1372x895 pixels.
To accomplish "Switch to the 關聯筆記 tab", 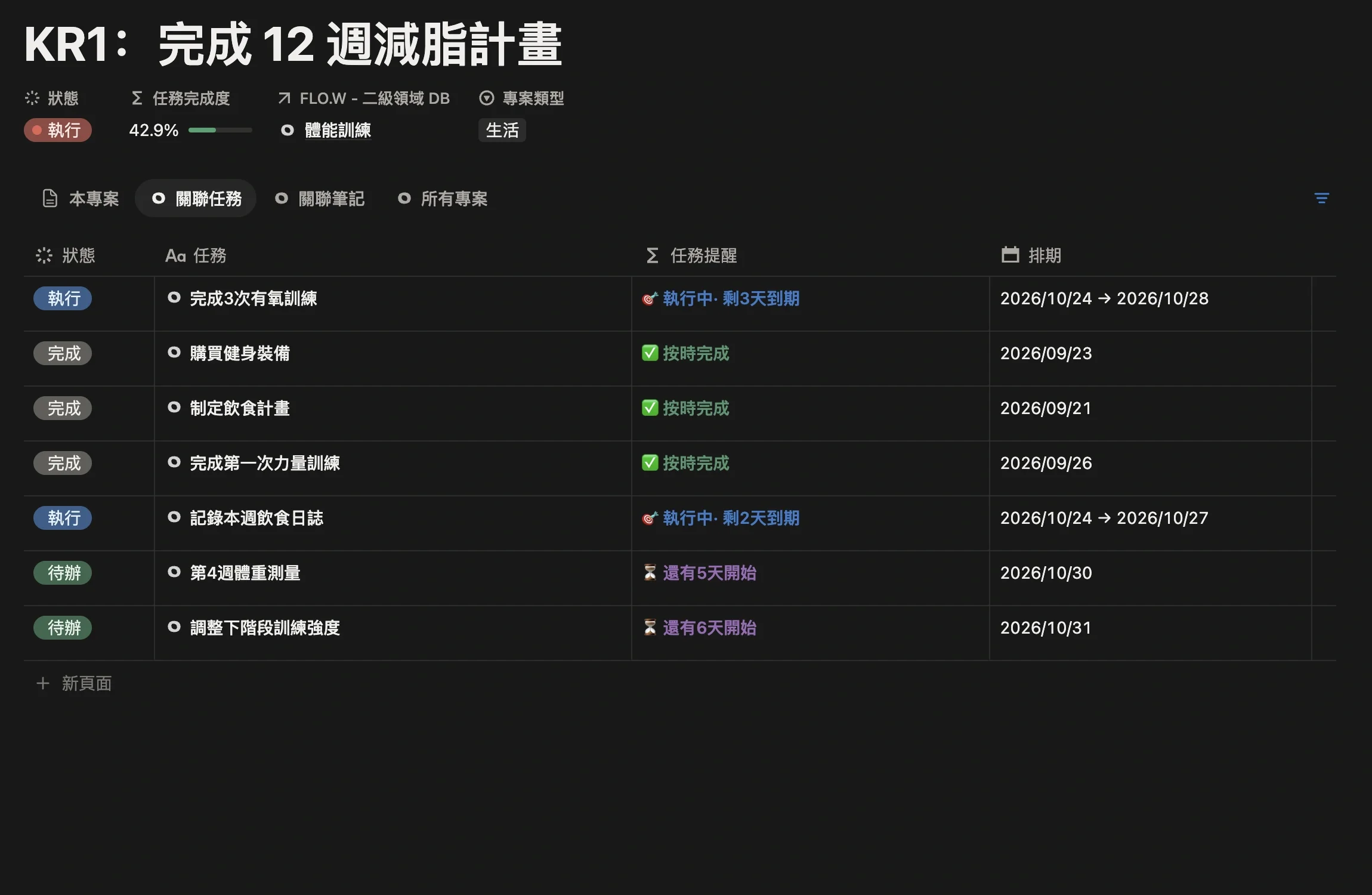I will point(320,199).
